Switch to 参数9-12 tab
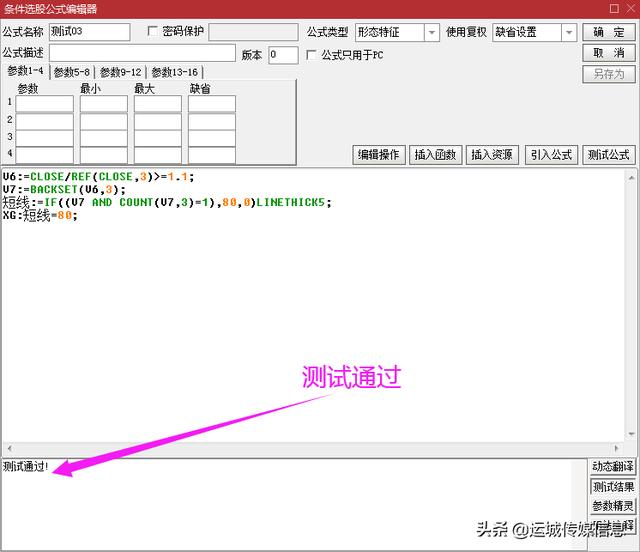Viewport: 640px width, 552px height. coord(120,73)
